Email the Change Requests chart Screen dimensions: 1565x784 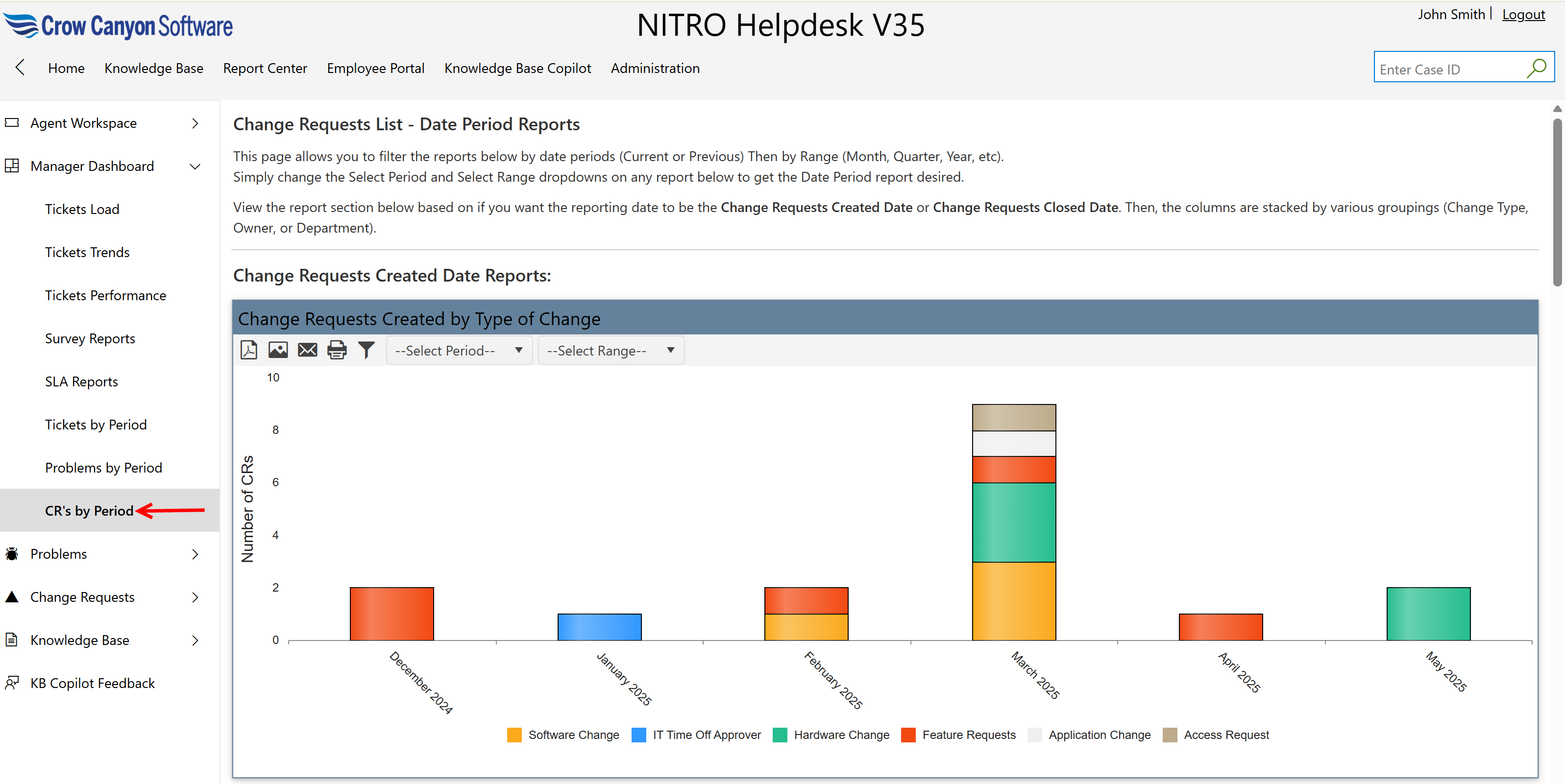307,350
